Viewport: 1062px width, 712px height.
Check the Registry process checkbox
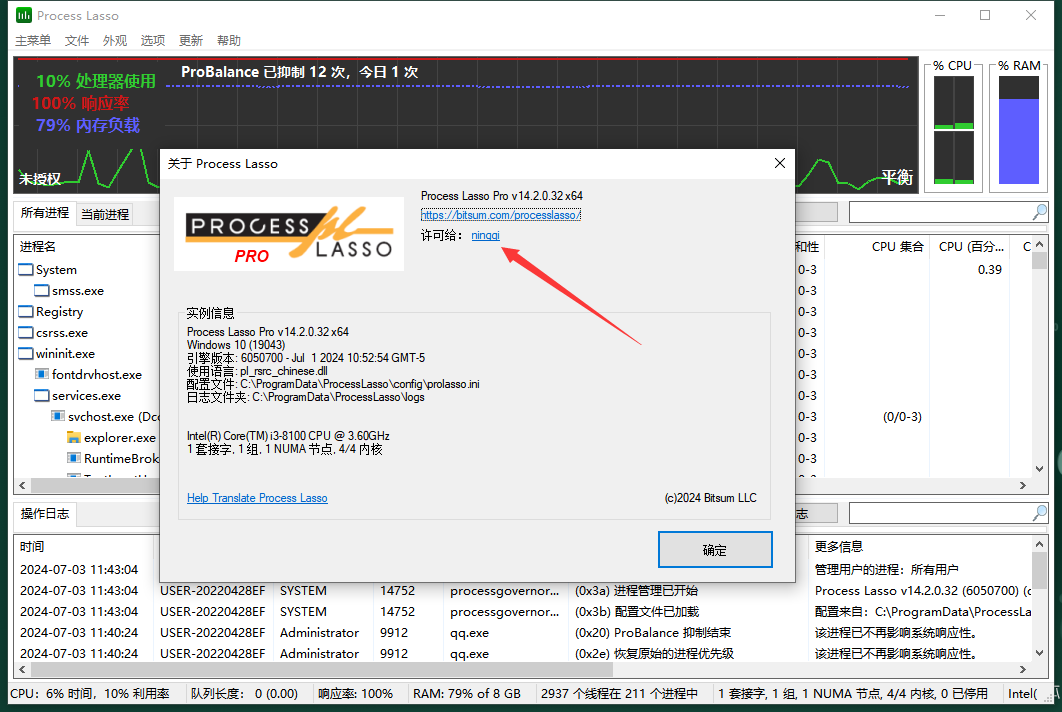pyautogui.click(x=25, y=311)
